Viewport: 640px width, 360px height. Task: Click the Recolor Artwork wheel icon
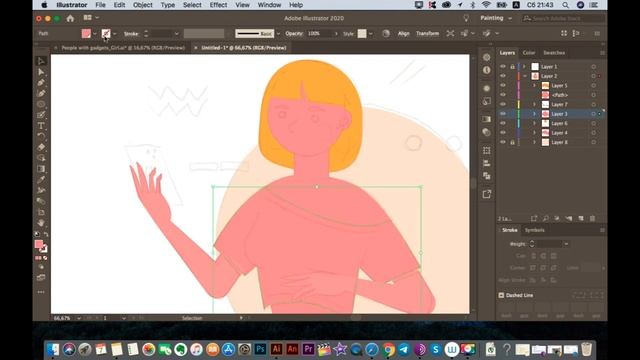386,33
